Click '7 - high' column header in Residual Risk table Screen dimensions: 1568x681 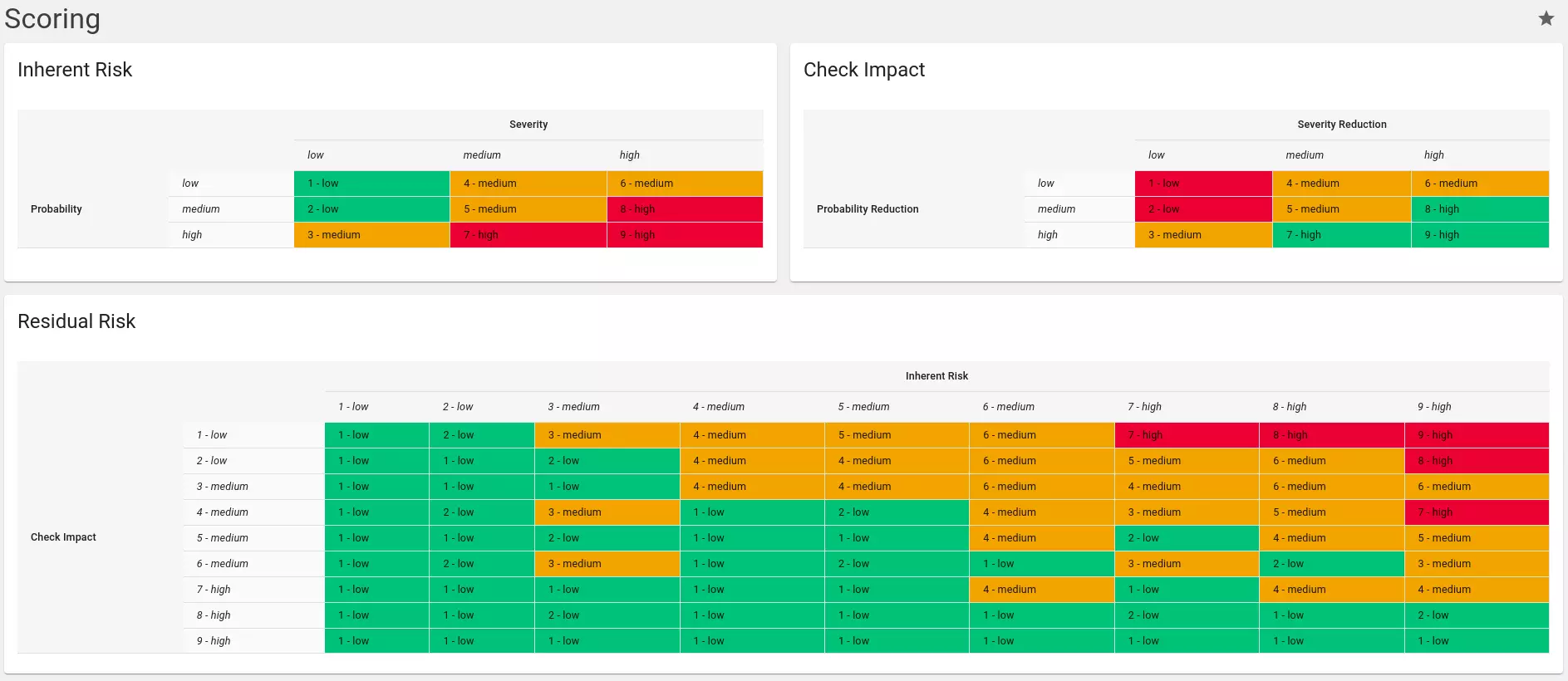[x=1187, y=407]
